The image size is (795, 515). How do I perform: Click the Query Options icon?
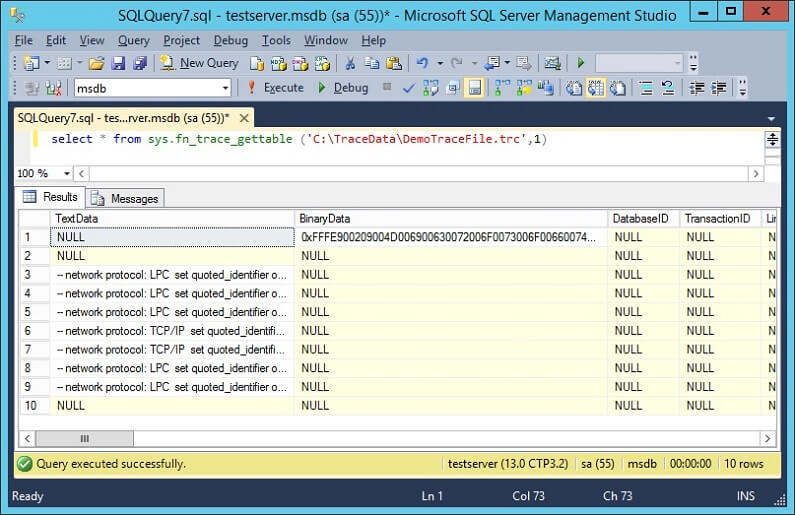click(x=452, y=88)
